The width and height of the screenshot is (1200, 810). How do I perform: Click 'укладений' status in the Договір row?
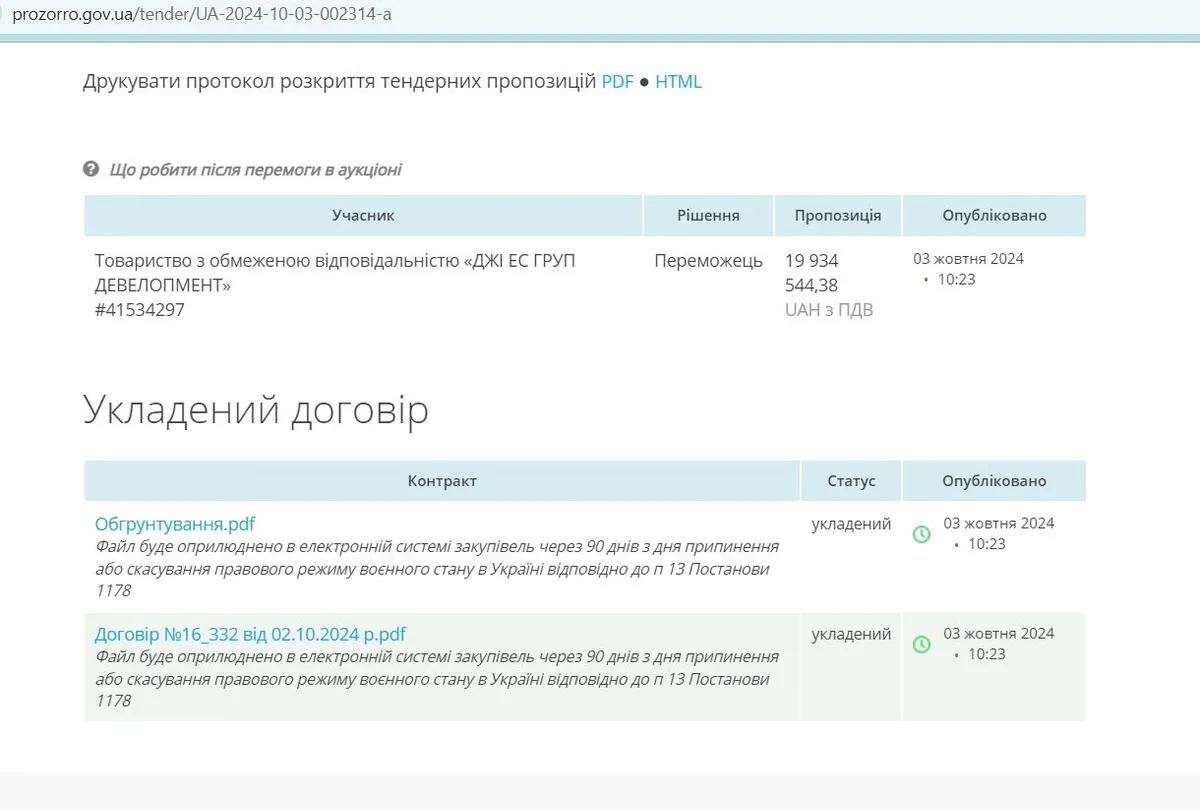[x=851, y=634]
